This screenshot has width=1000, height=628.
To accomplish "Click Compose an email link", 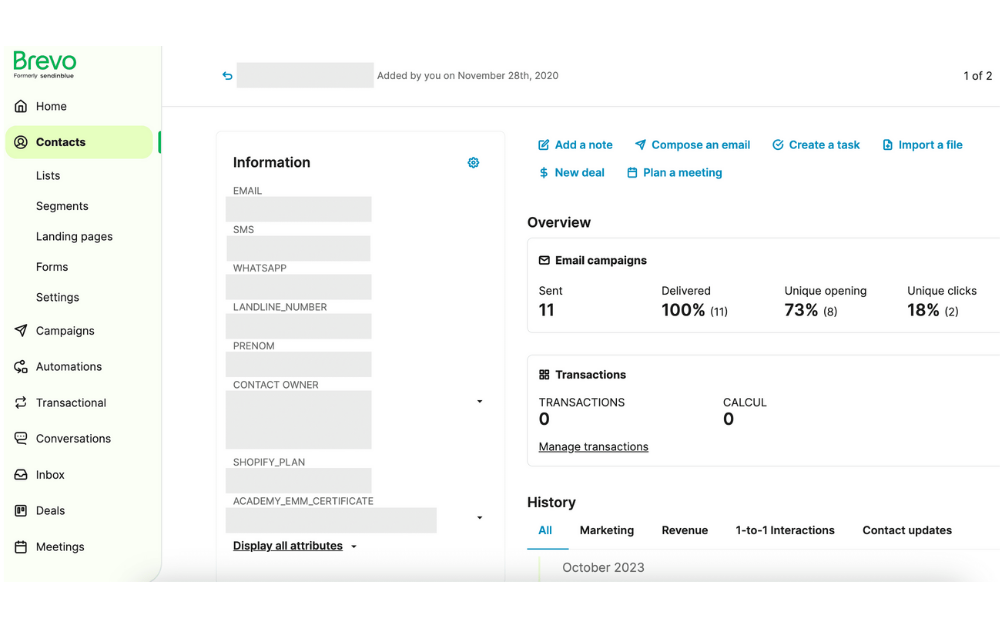I will click(x=700, y=145).
